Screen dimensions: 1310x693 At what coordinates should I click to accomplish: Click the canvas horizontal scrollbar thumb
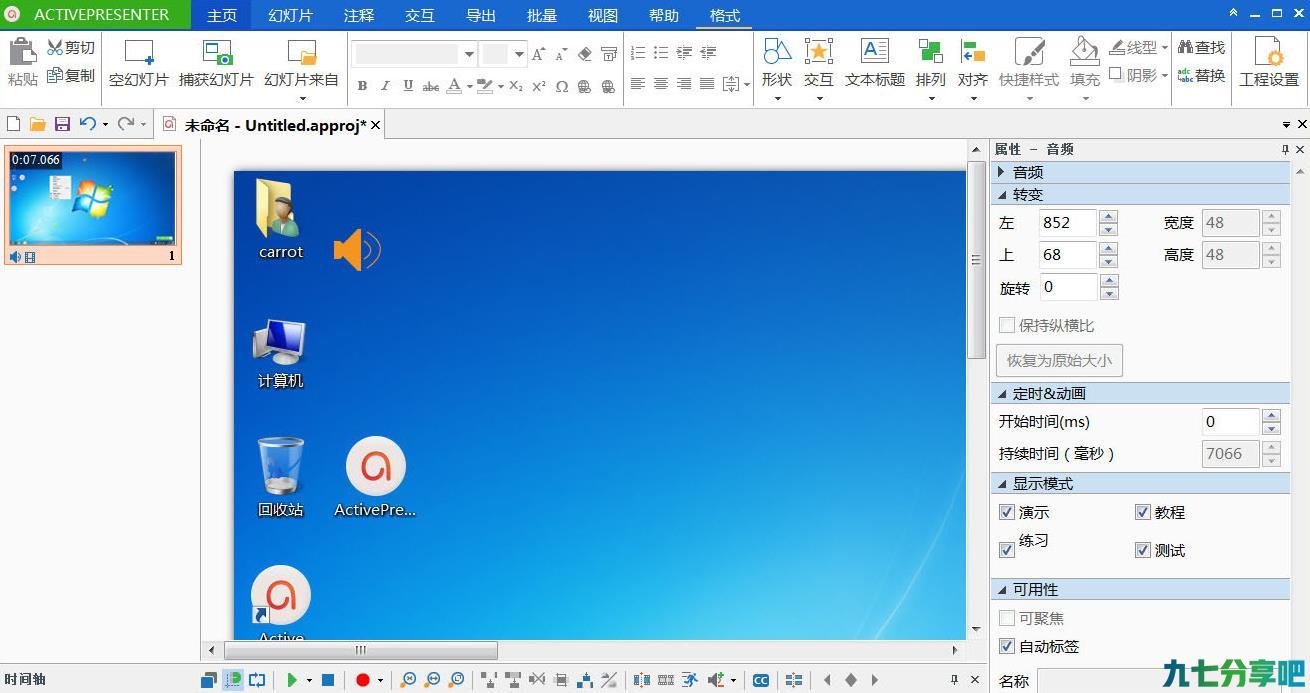[x=361, y=650]
